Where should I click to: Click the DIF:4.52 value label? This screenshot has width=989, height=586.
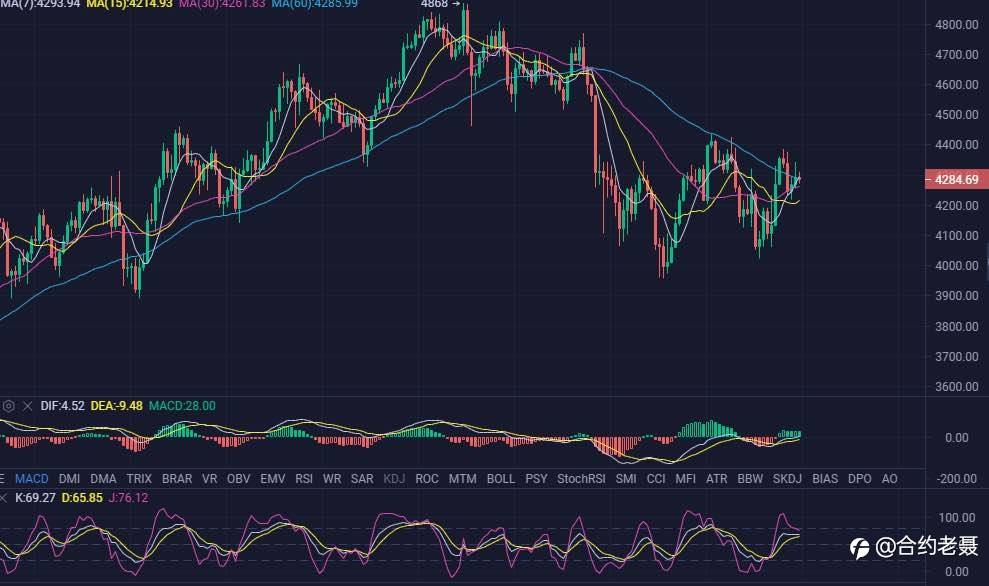point(62,406)
